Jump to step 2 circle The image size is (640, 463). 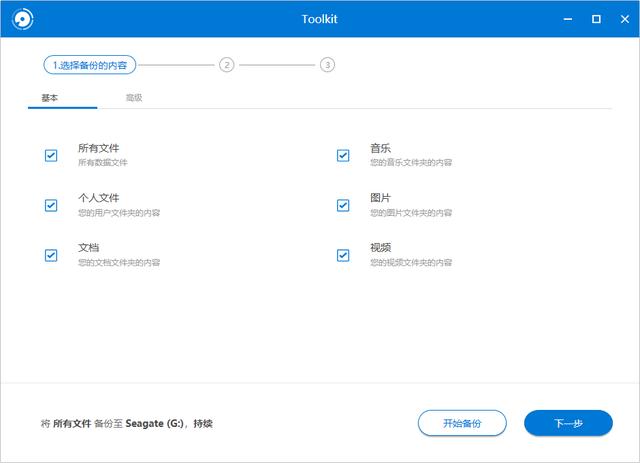227,65
